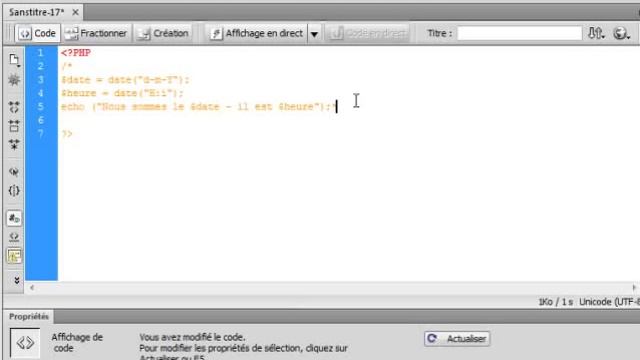Select the Propriétés panel tab
This screenshot has width=640, height=360.
(x=29, y=316)
